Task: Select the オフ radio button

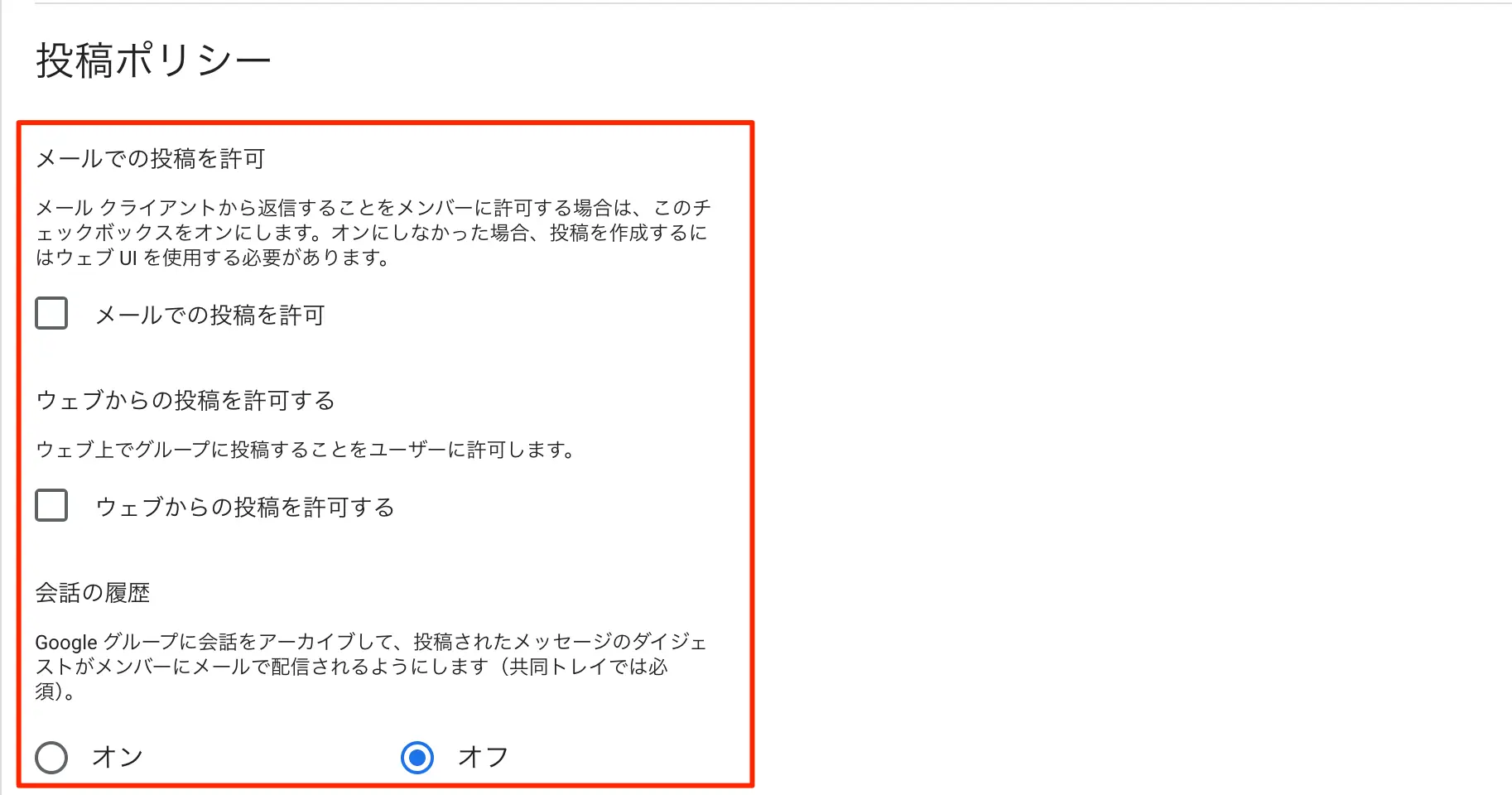Action: (417, 757)
